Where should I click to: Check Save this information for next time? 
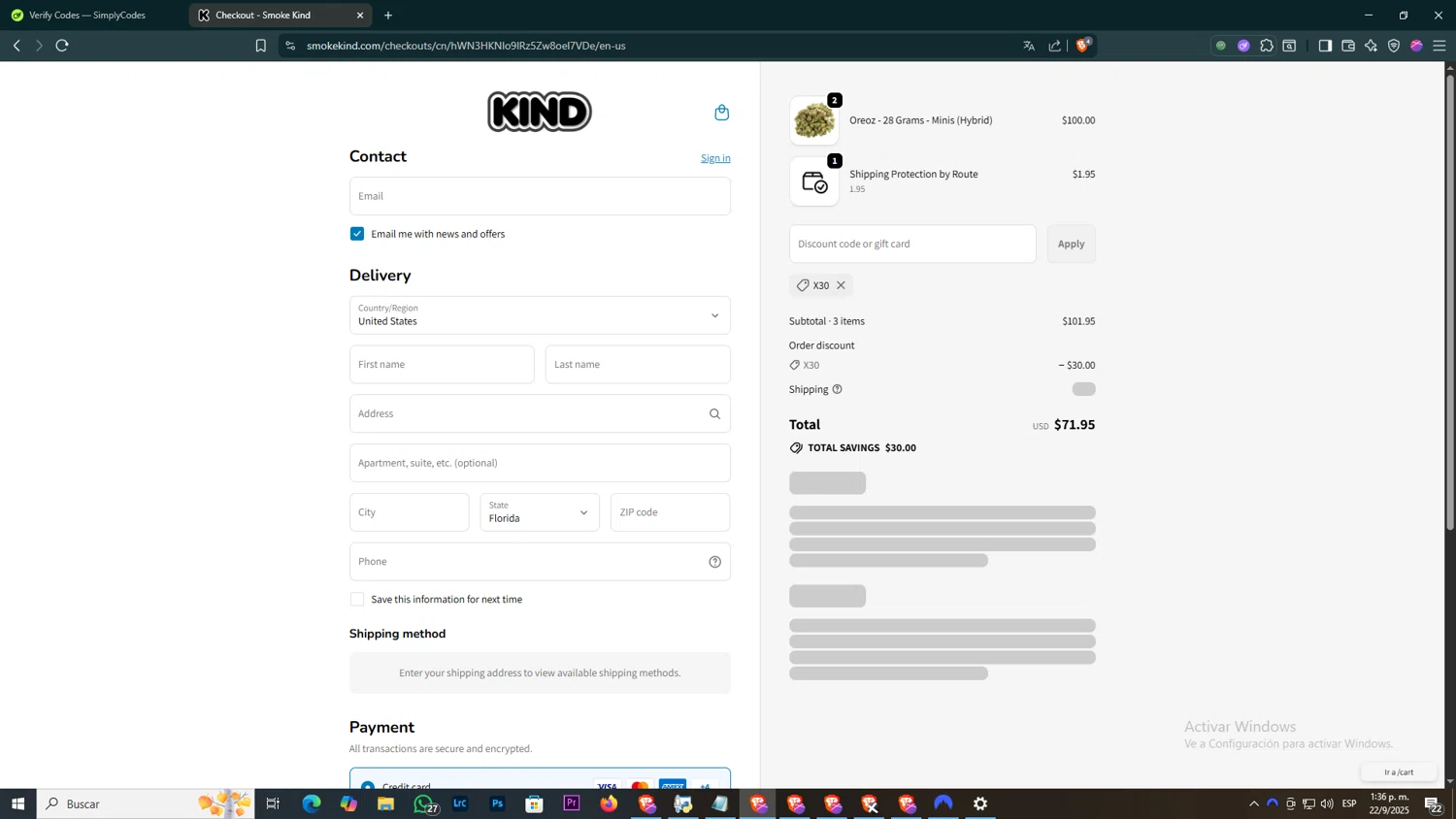(x=357, y=600)
